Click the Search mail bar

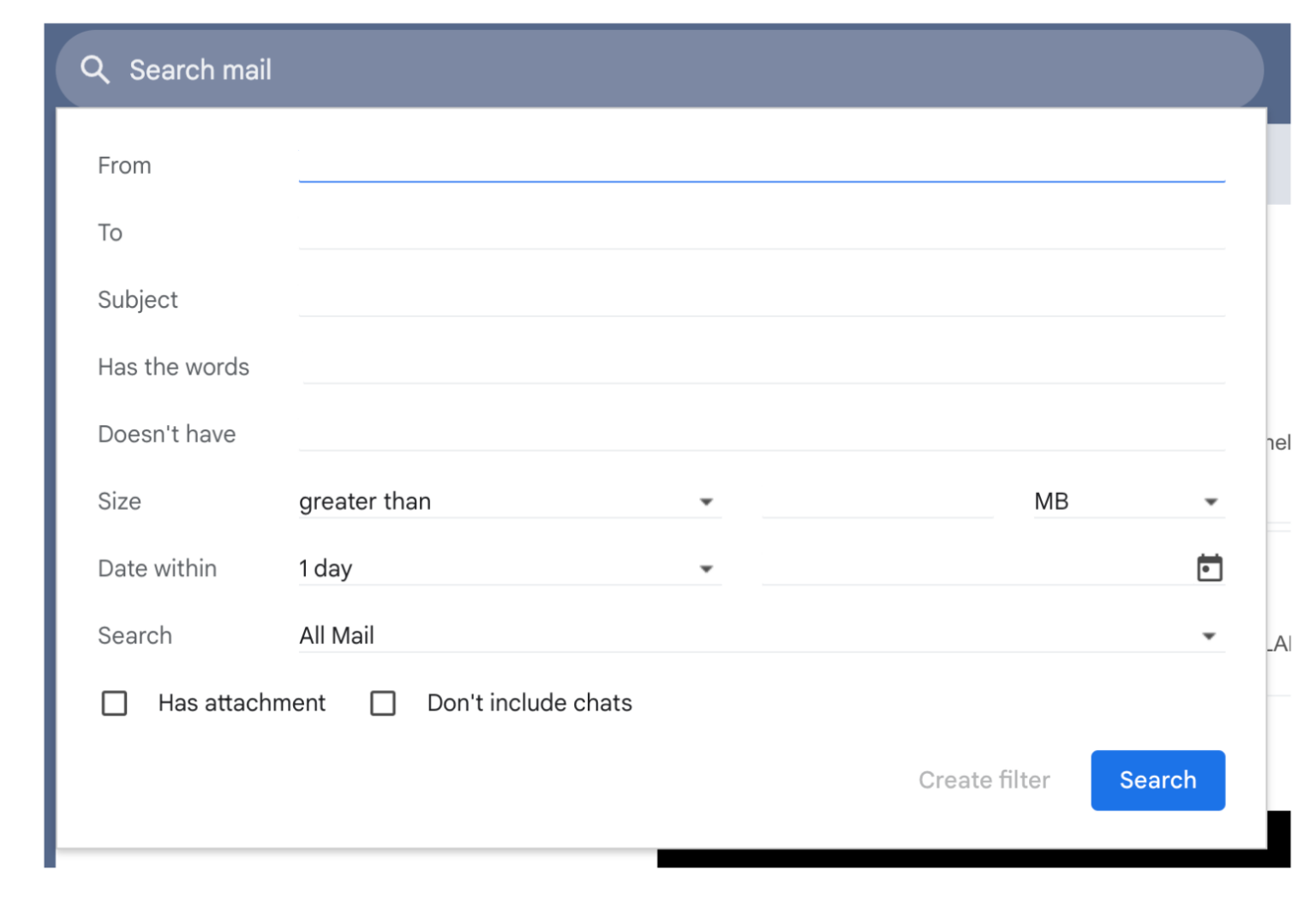[x=514, y=69]
